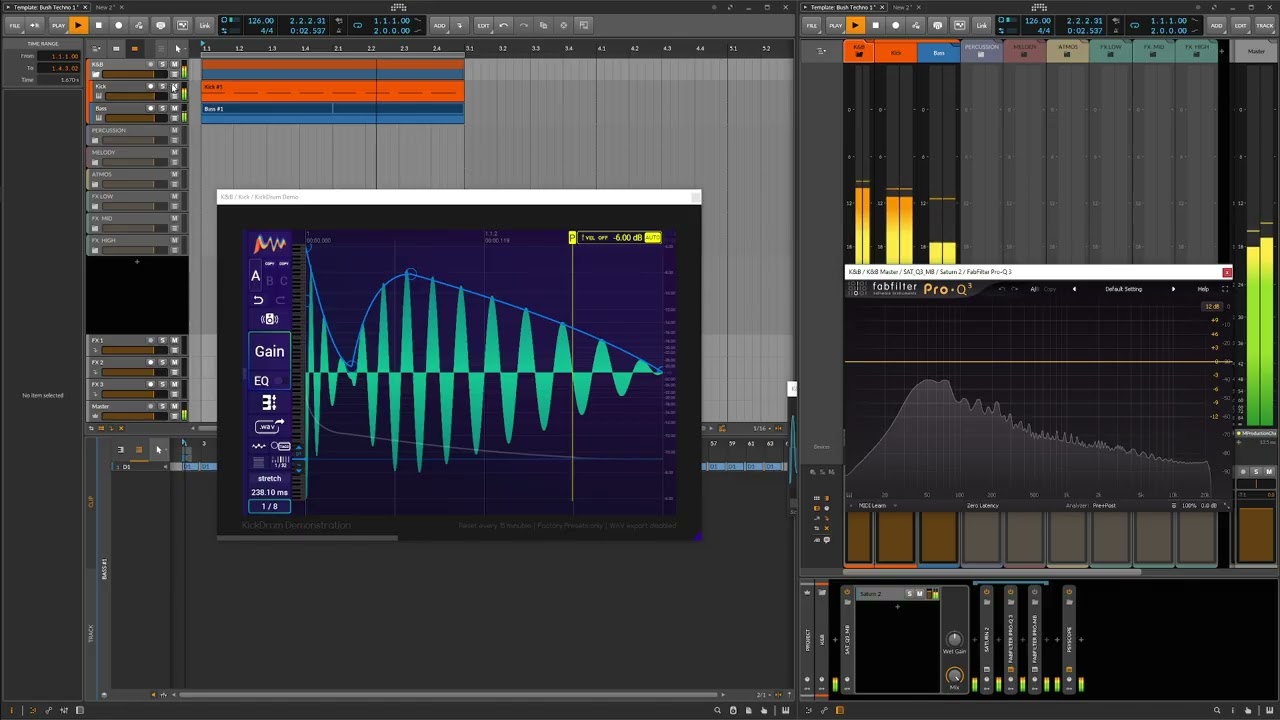This screenshot has width=1280, height=720.
Task: Click the .wav export icon in KickDrum
Action: coord(268,426)
